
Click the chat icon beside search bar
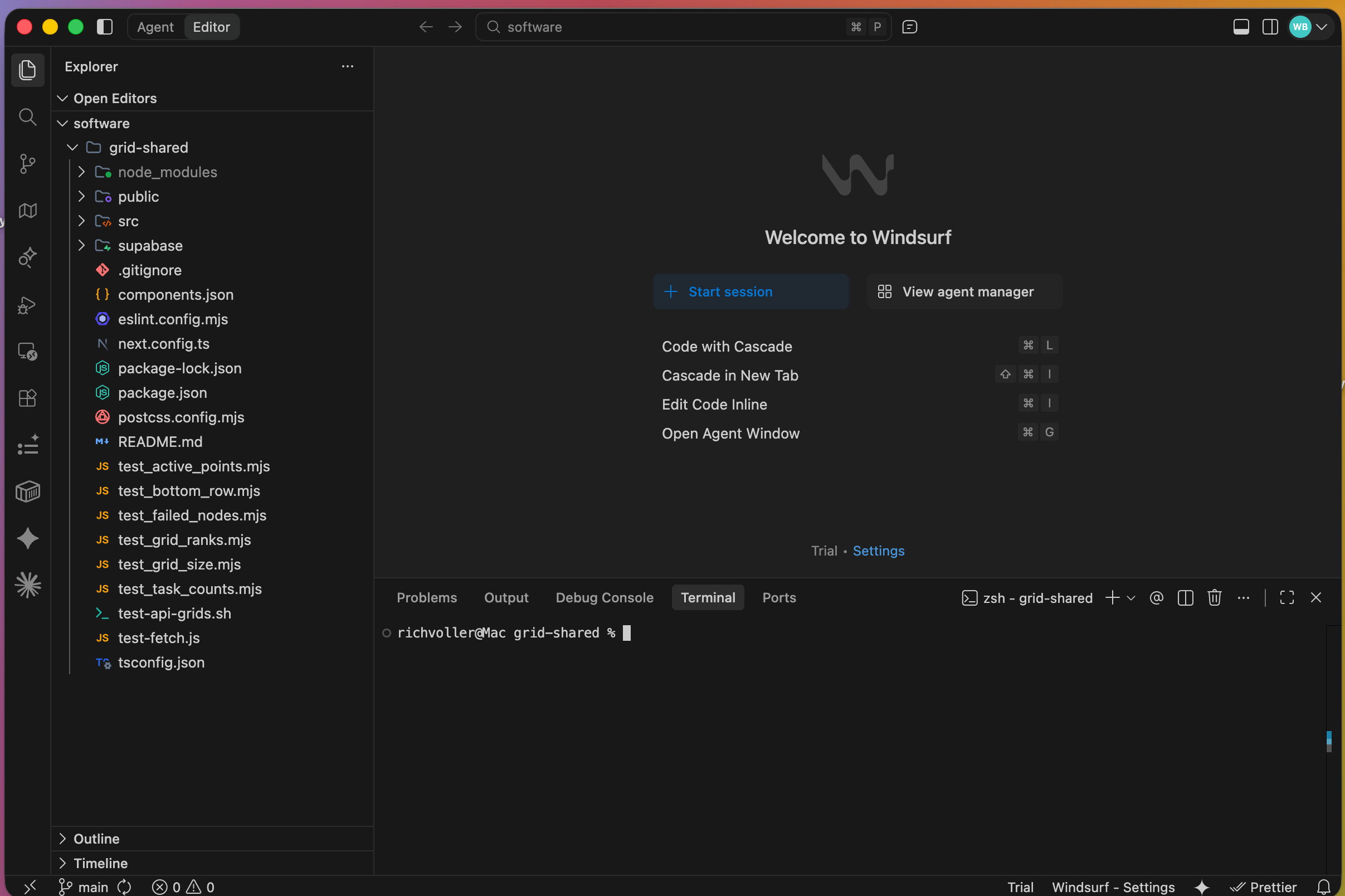(x=910, y=27)
